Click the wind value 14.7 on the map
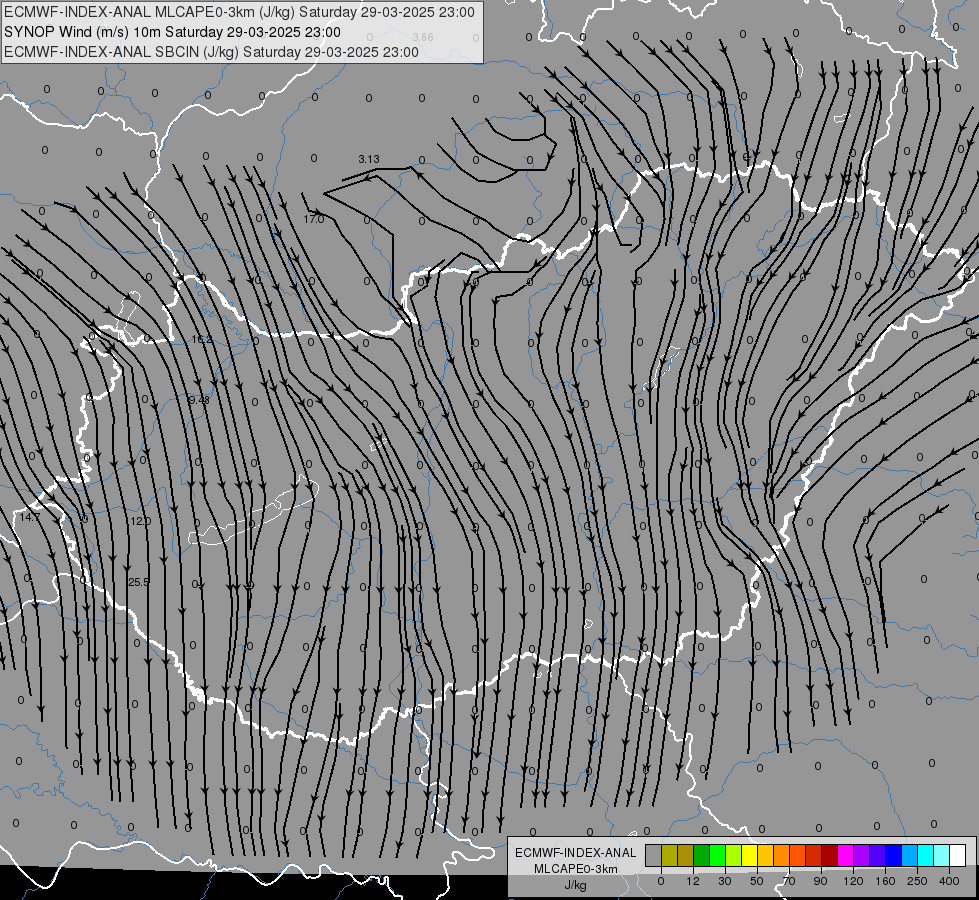 [29, 517]
